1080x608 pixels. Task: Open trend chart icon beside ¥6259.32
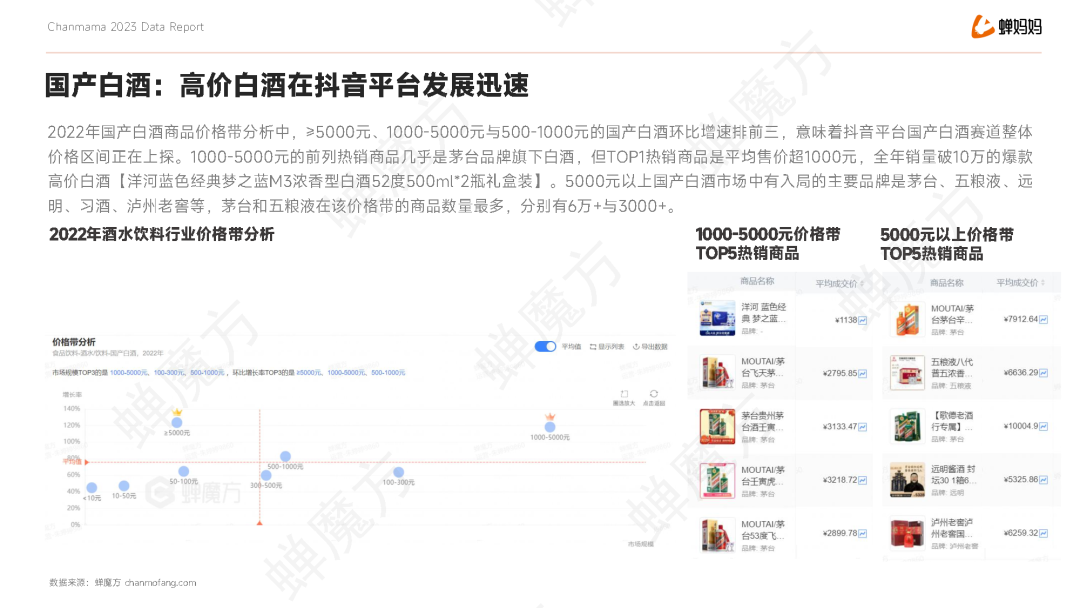[1043, 533]
